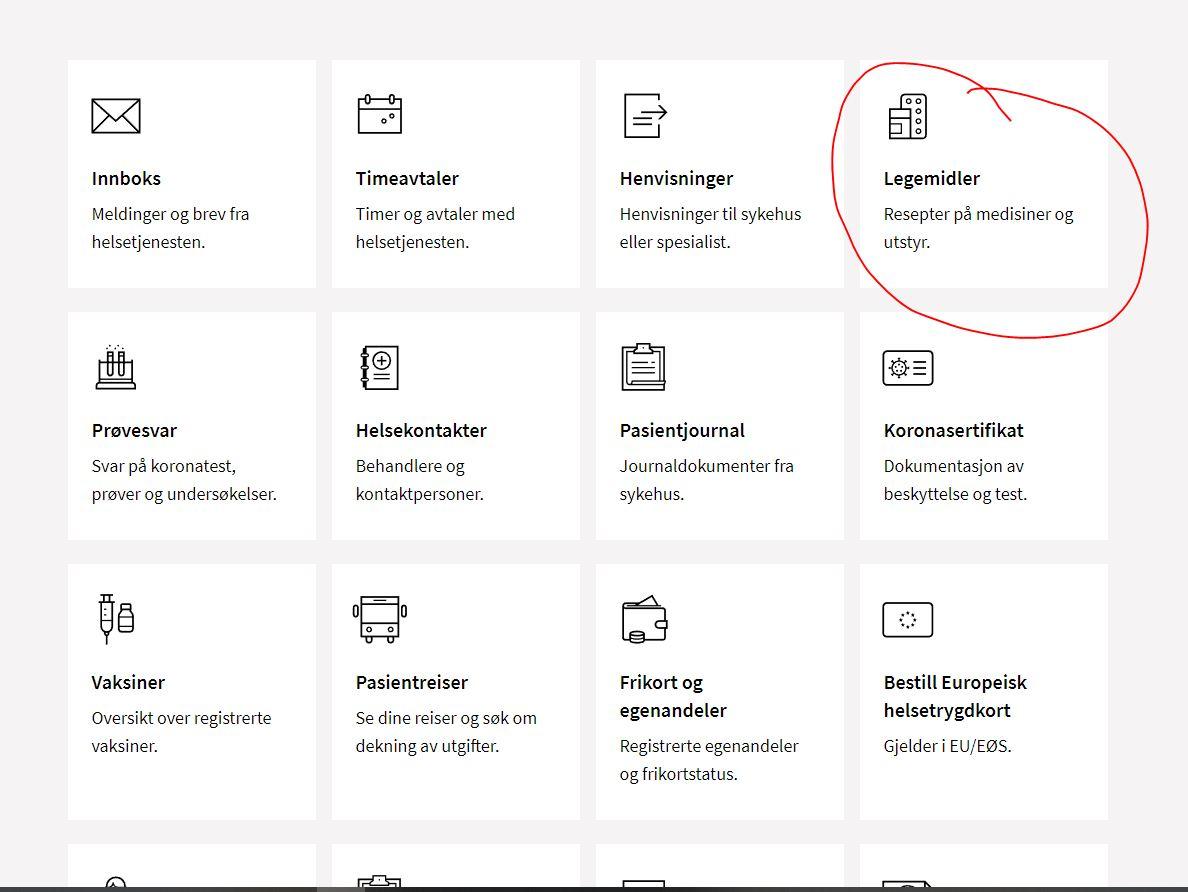The width and height of the screenshot is (1188, 892).
Task: Open the Vaksiner syringe icon
Action: click(x=116, y=618)
